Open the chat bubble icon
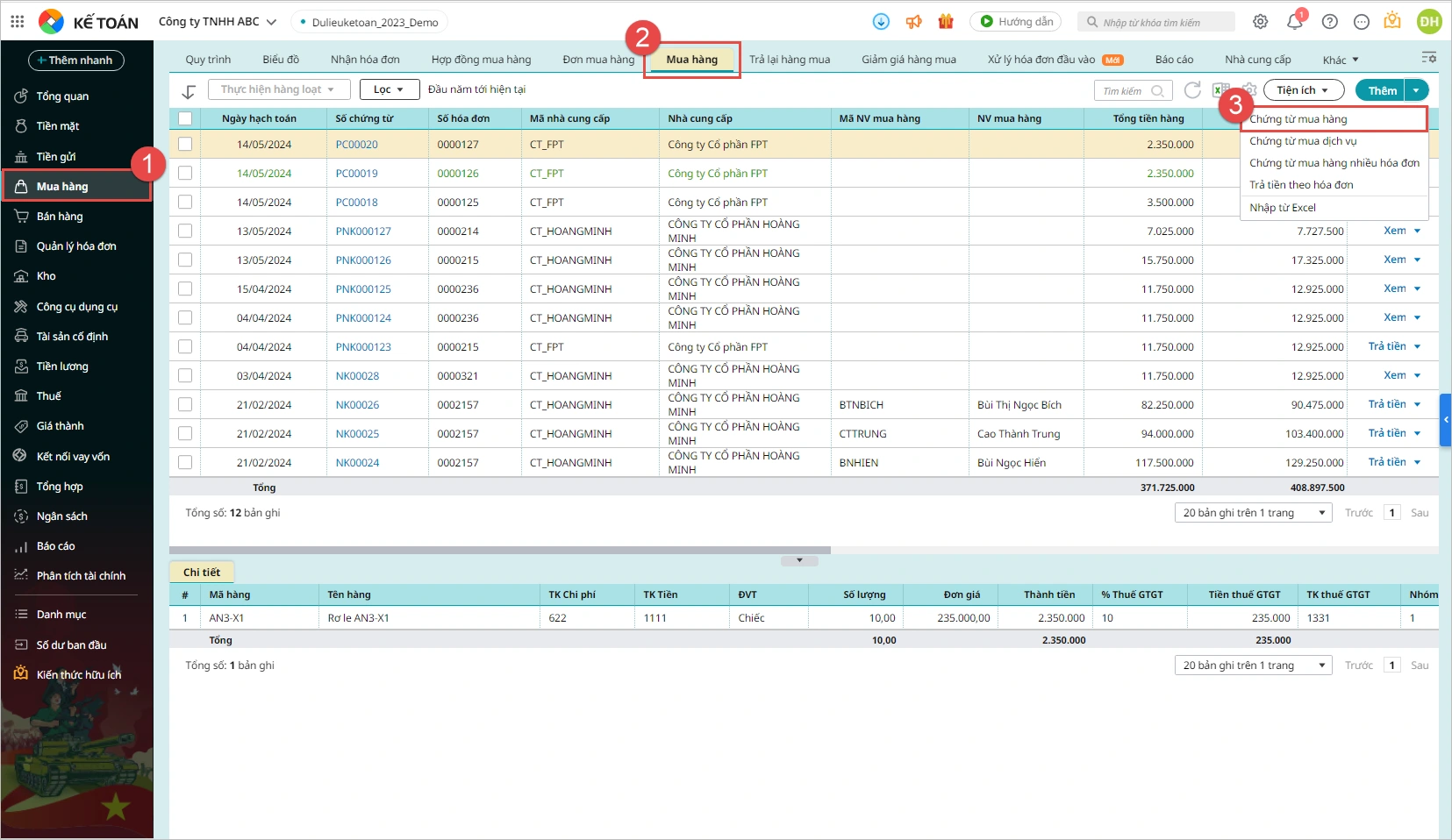 [1362, 22]
